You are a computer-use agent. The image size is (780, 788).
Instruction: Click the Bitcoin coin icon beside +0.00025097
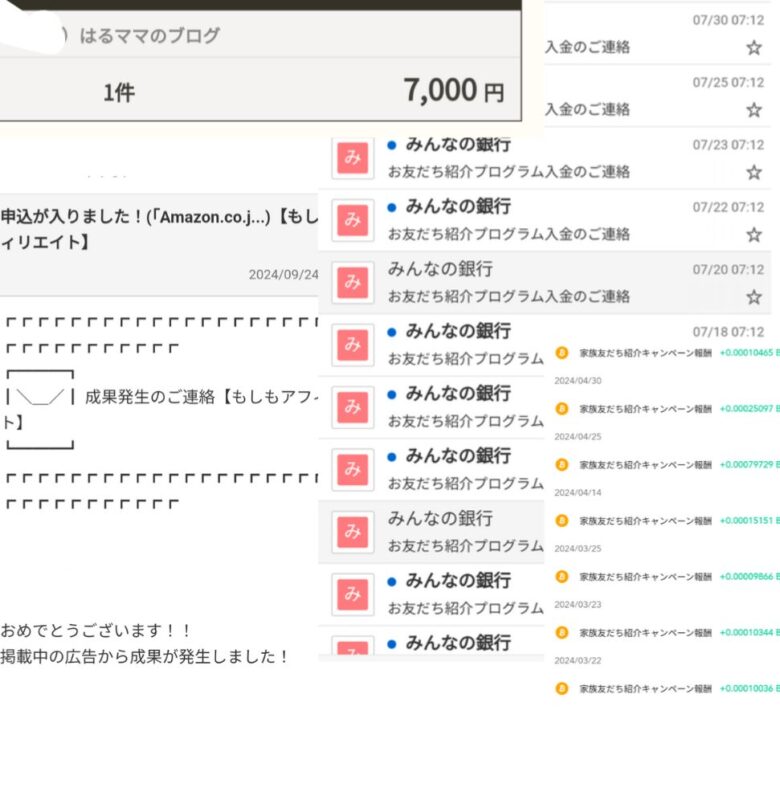(562, 409)
